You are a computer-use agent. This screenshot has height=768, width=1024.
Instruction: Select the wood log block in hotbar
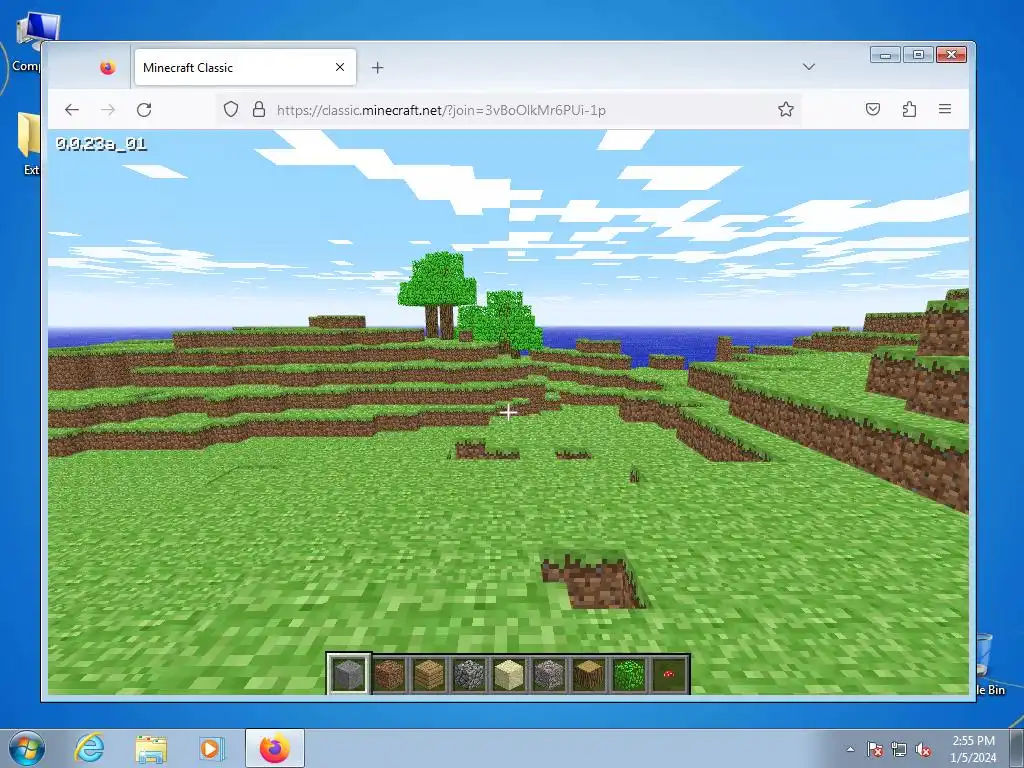[588, 673]
